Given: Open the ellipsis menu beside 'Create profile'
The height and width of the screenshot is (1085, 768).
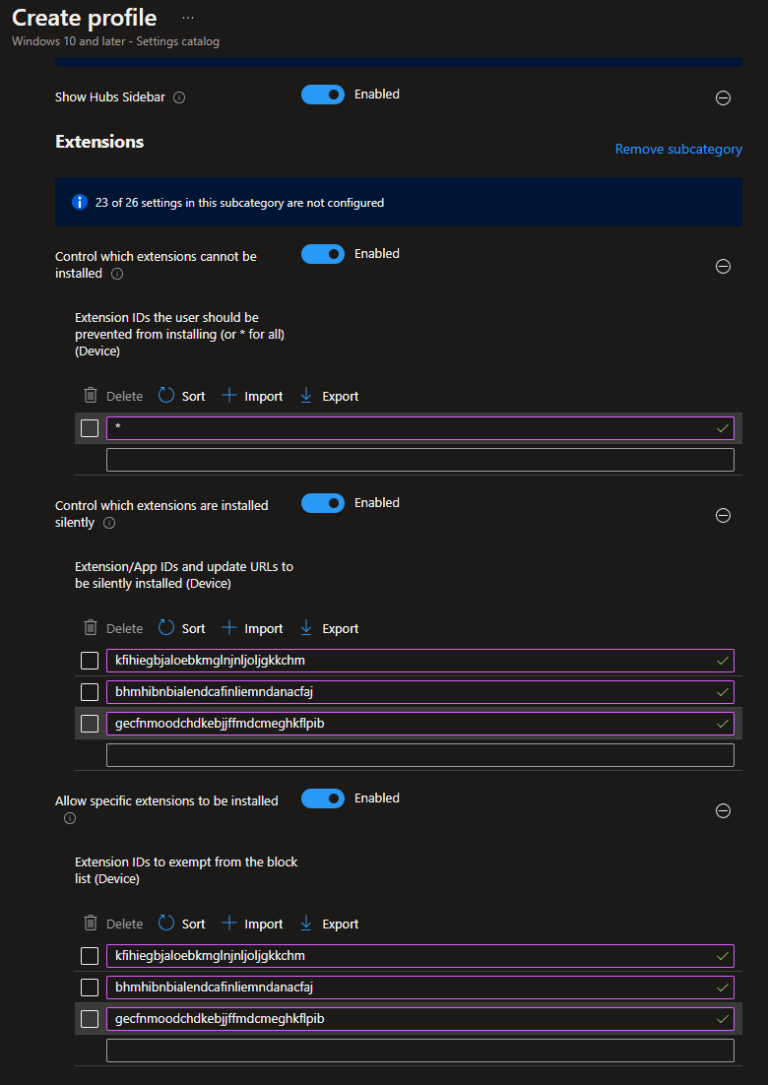Looking at the screenshot, I should click(x=189, y=17).
